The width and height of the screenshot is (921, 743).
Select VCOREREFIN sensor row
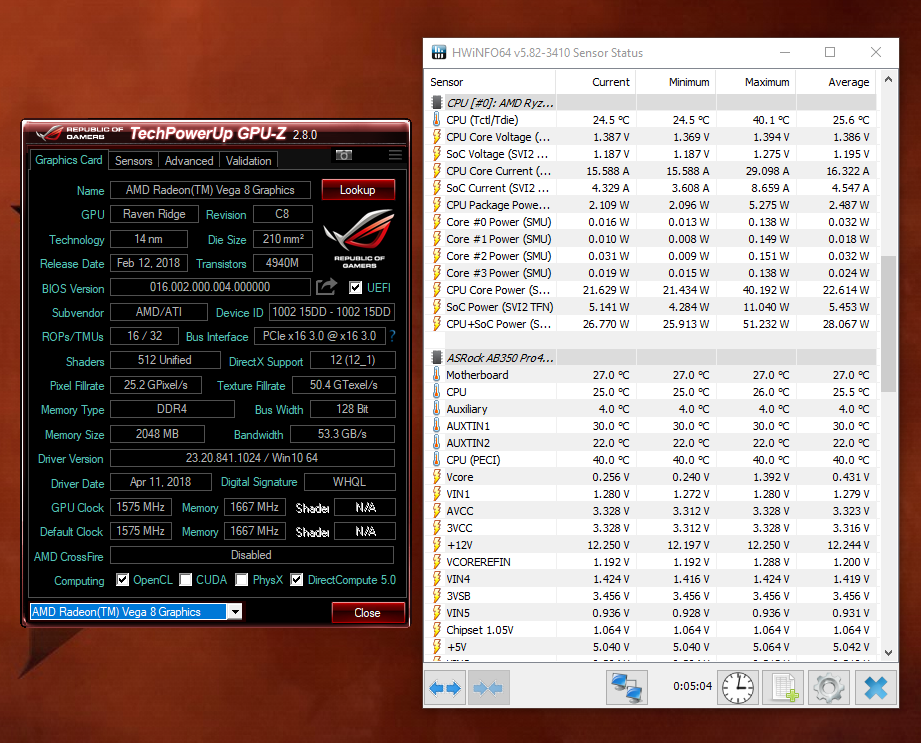tap(651, 562)
